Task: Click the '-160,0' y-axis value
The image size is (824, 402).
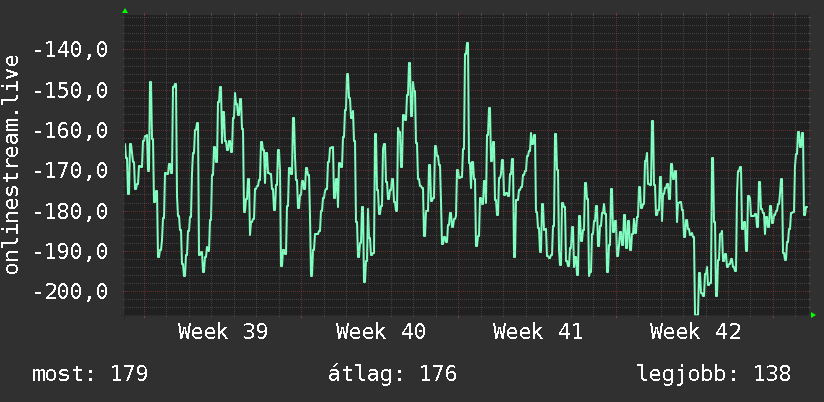Action: 70,131
